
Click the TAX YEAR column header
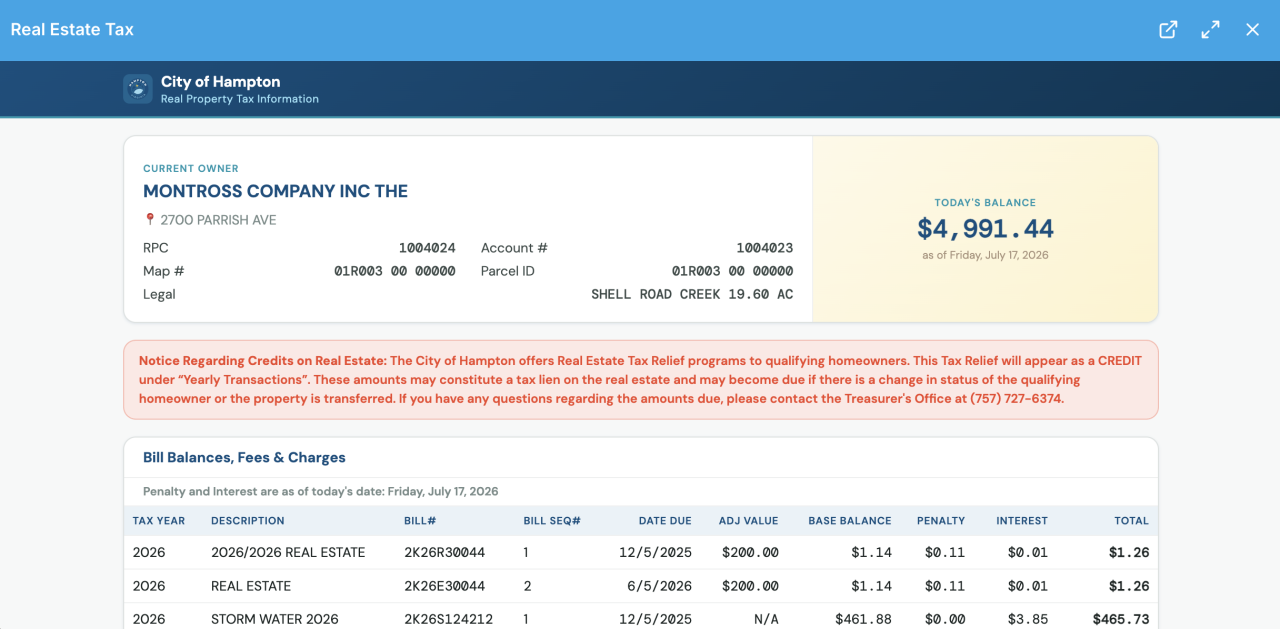pyautogui.click(x=159, y=521)
